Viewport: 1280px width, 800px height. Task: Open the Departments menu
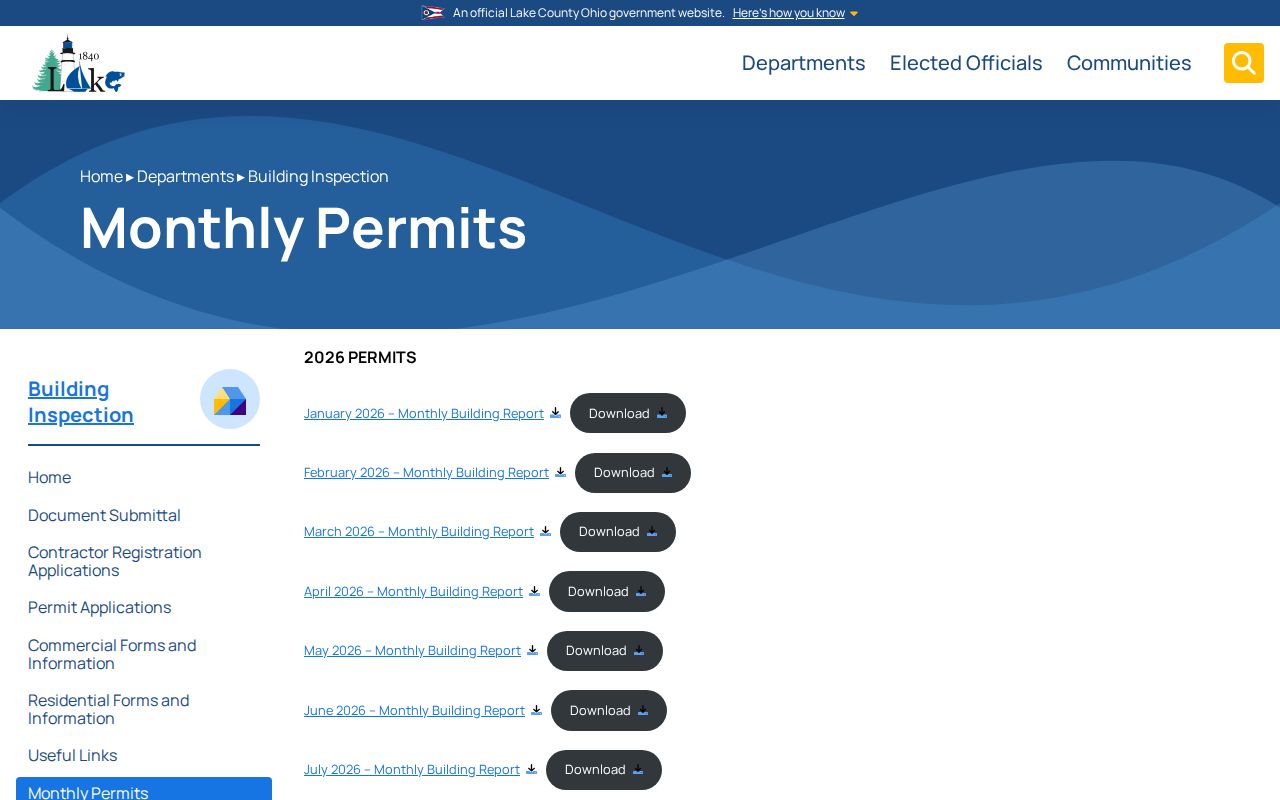pyautogui.click(x=803, y=63)
